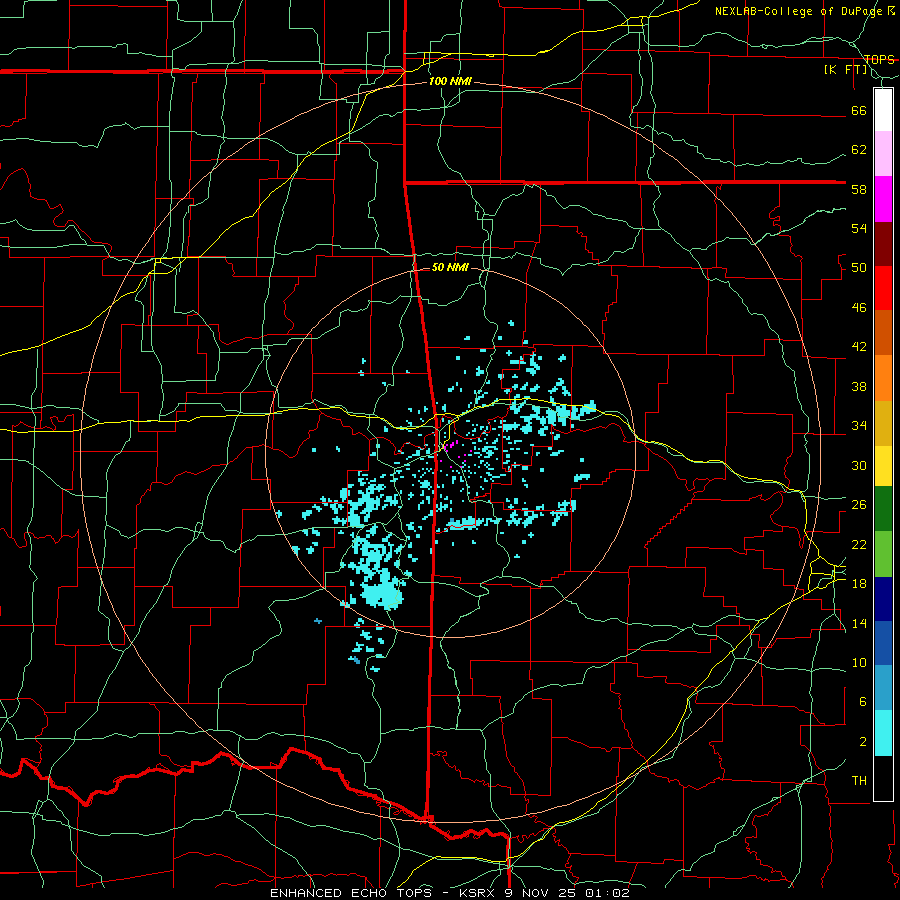
Task: Click the "34" legend value
Action: (859, 426)
